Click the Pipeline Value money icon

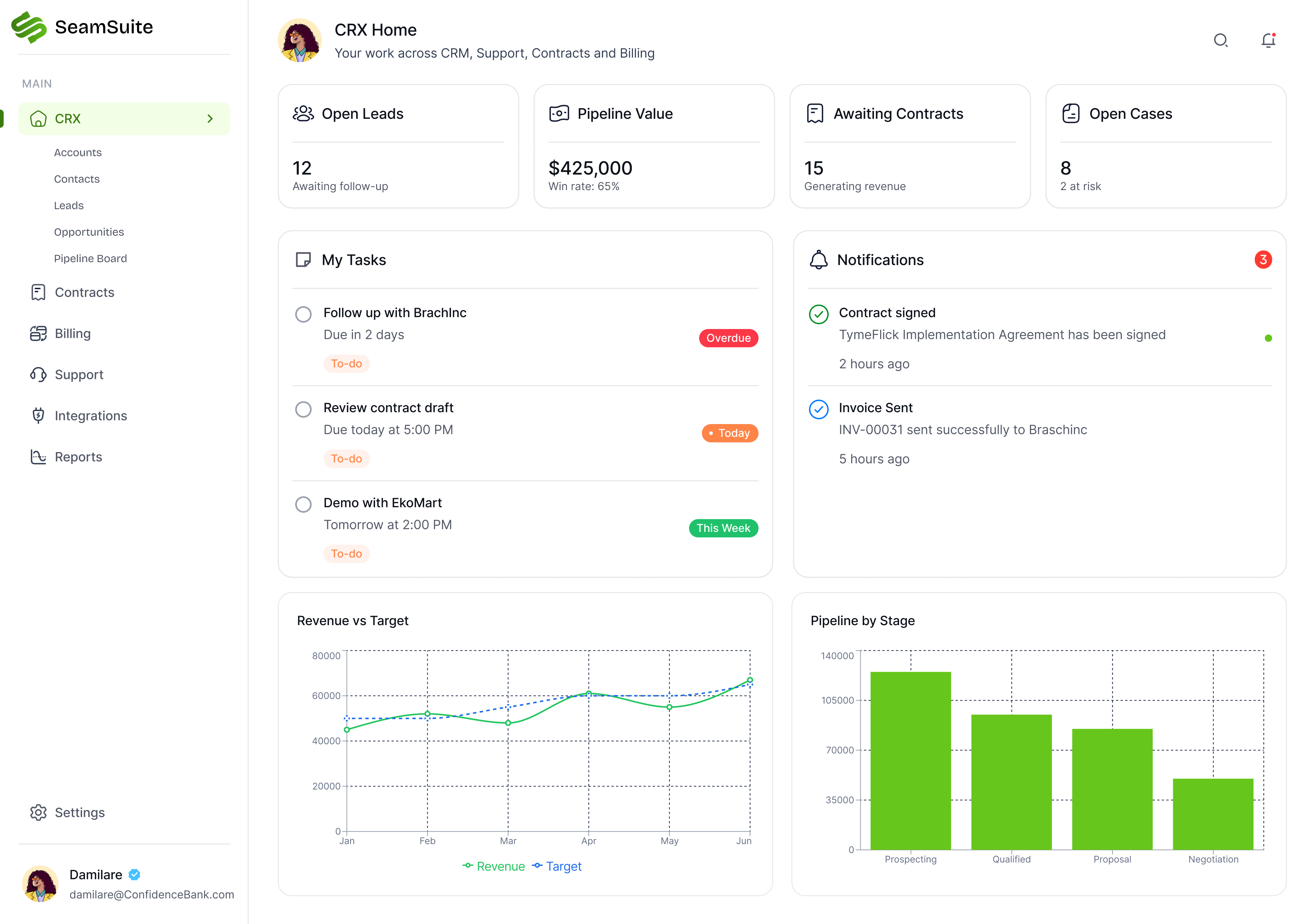[559, 114]
